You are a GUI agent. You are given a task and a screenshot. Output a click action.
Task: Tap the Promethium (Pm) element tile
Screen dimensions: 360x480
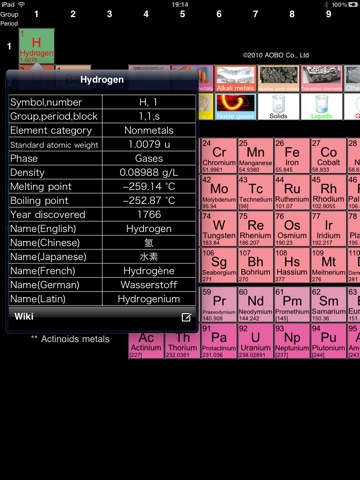coord(292,304)
